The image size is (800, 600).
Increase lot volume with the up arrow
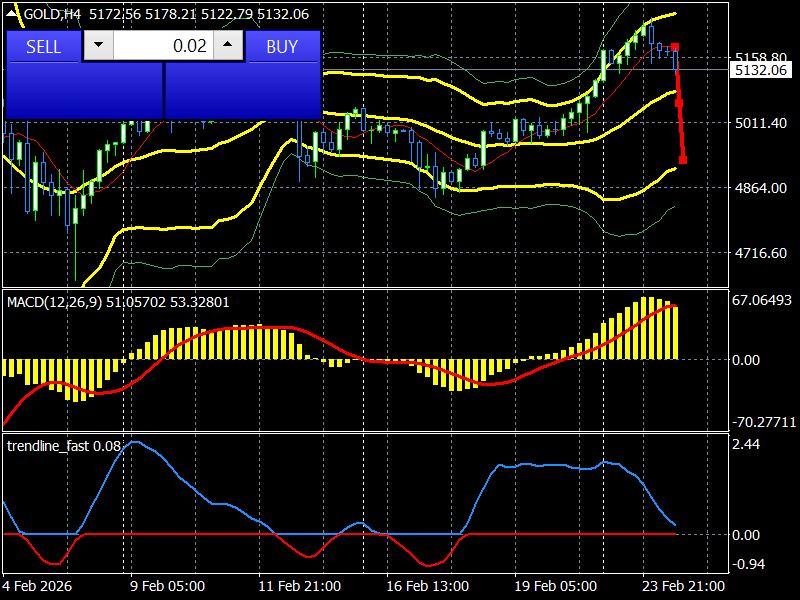pos(228,45)
